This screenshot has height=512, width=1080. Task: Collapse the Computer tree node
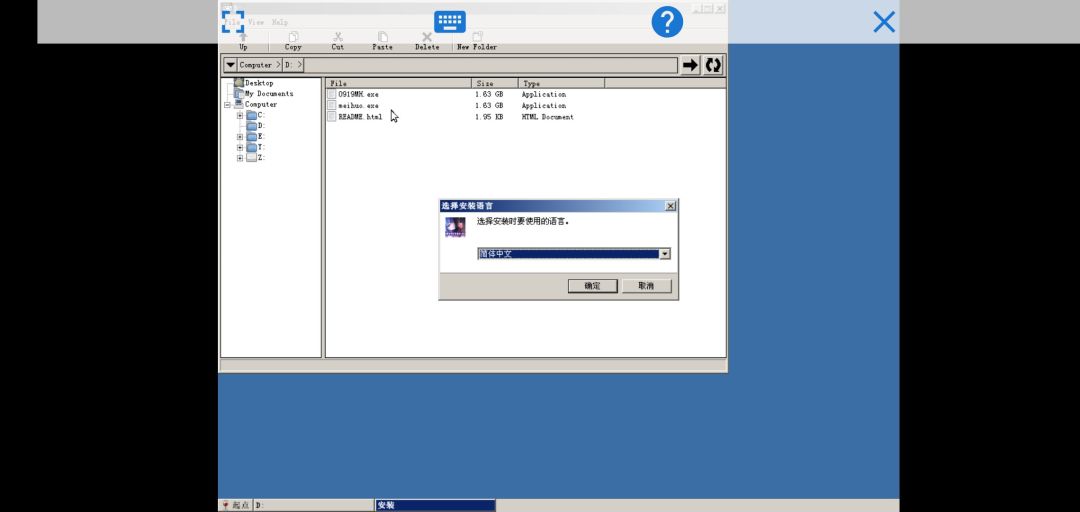[227, 105]
